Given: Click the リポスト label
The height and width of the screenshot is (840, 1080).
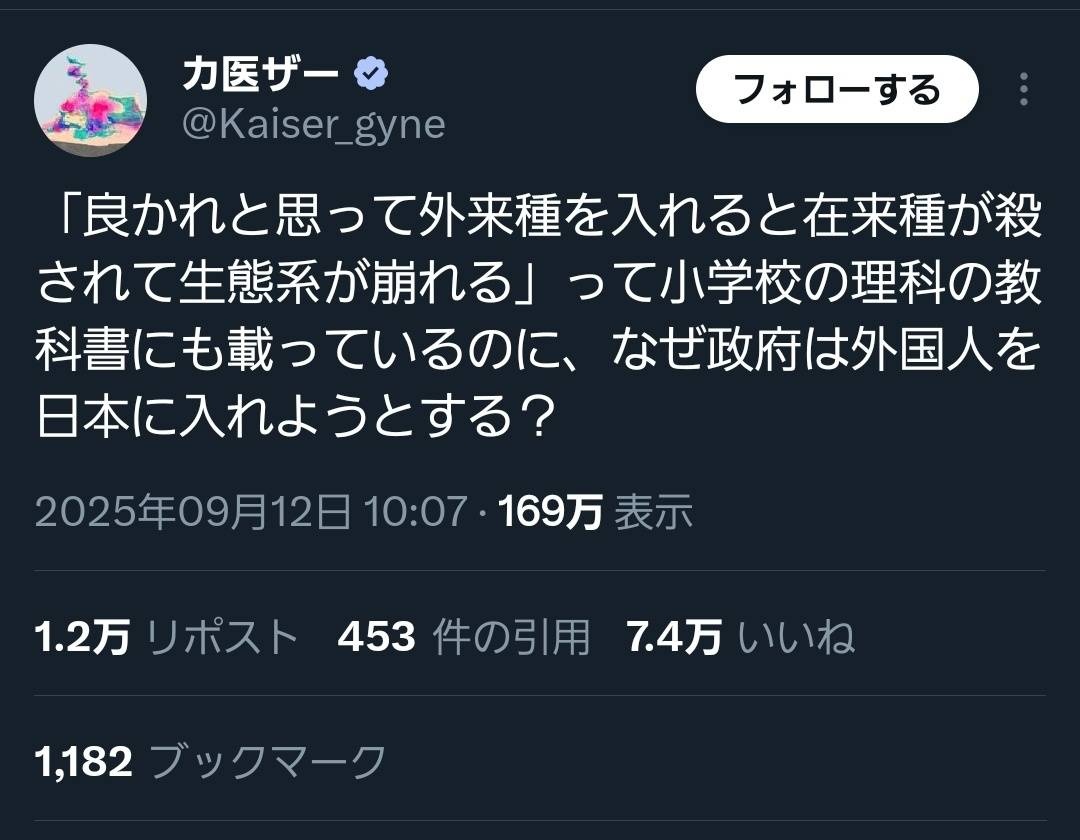Looking at the screenshot, I should [223, 637].
